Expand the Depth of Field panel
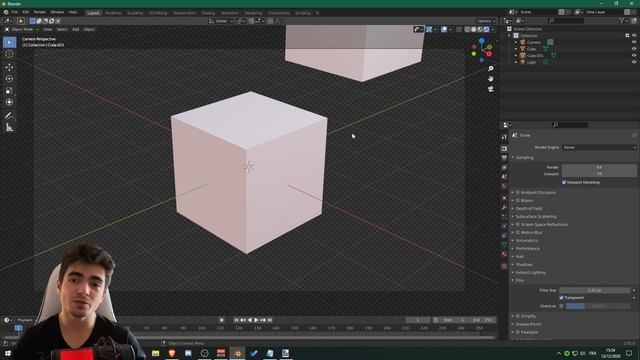Viewport: 640px width, 360px height. point(529,209)
